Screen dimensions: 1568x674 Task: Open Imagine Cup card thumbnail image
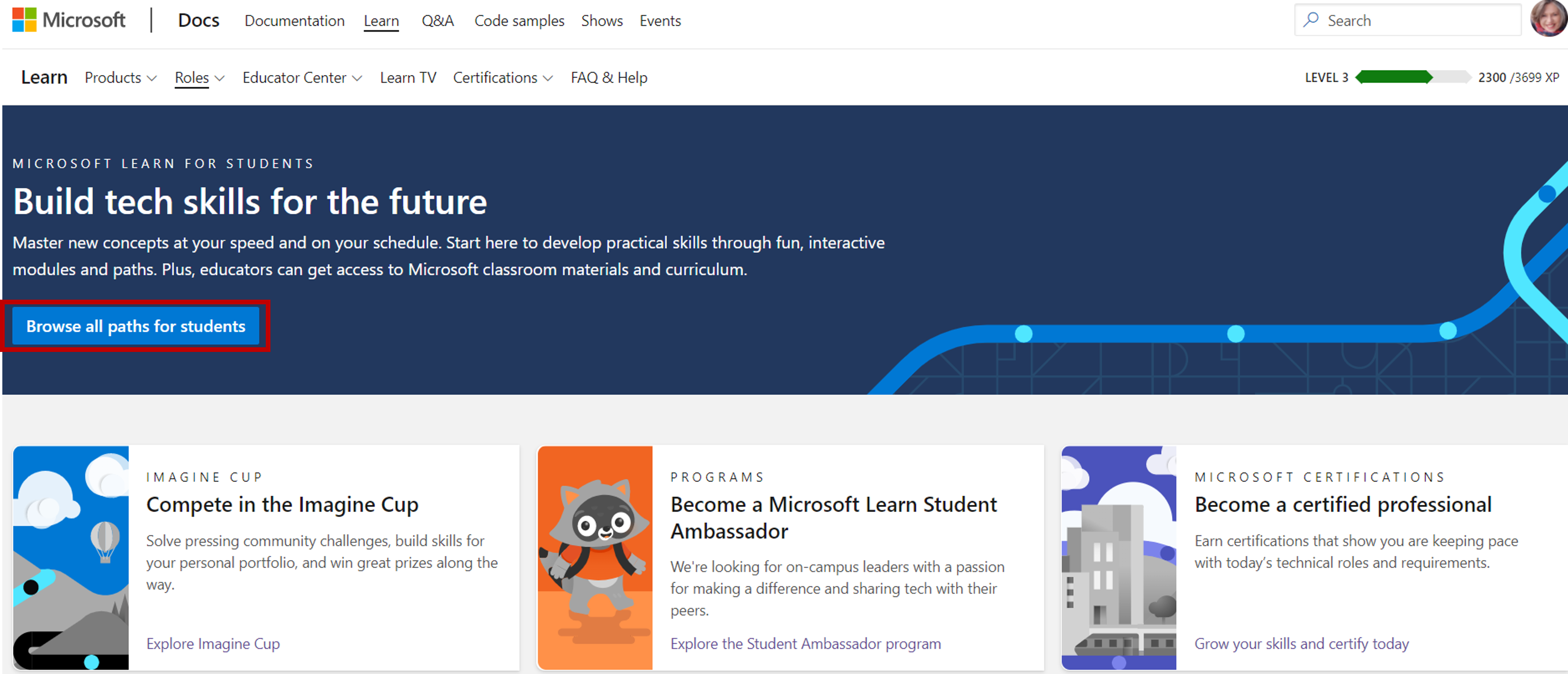point(71,557)
